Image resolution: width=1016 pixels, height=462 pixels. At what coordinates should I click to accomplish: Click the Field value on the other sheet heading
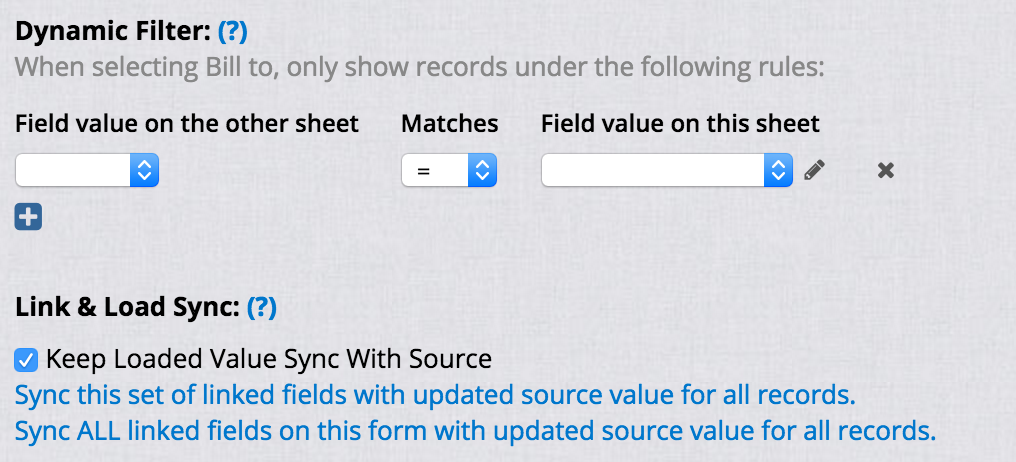tap(187, 123)
